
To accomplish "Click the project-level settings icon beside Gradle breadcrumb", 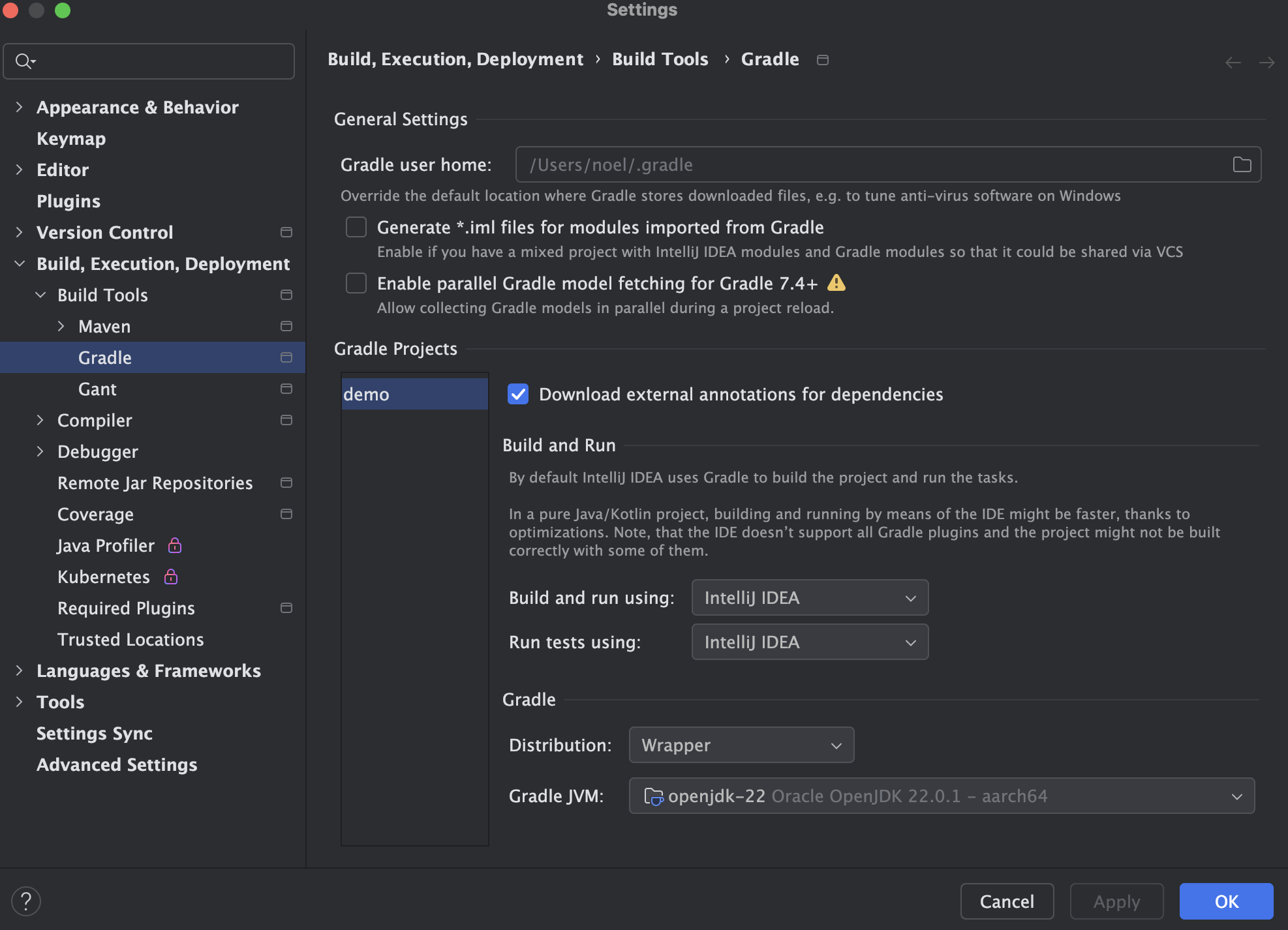I will (823, 60).
